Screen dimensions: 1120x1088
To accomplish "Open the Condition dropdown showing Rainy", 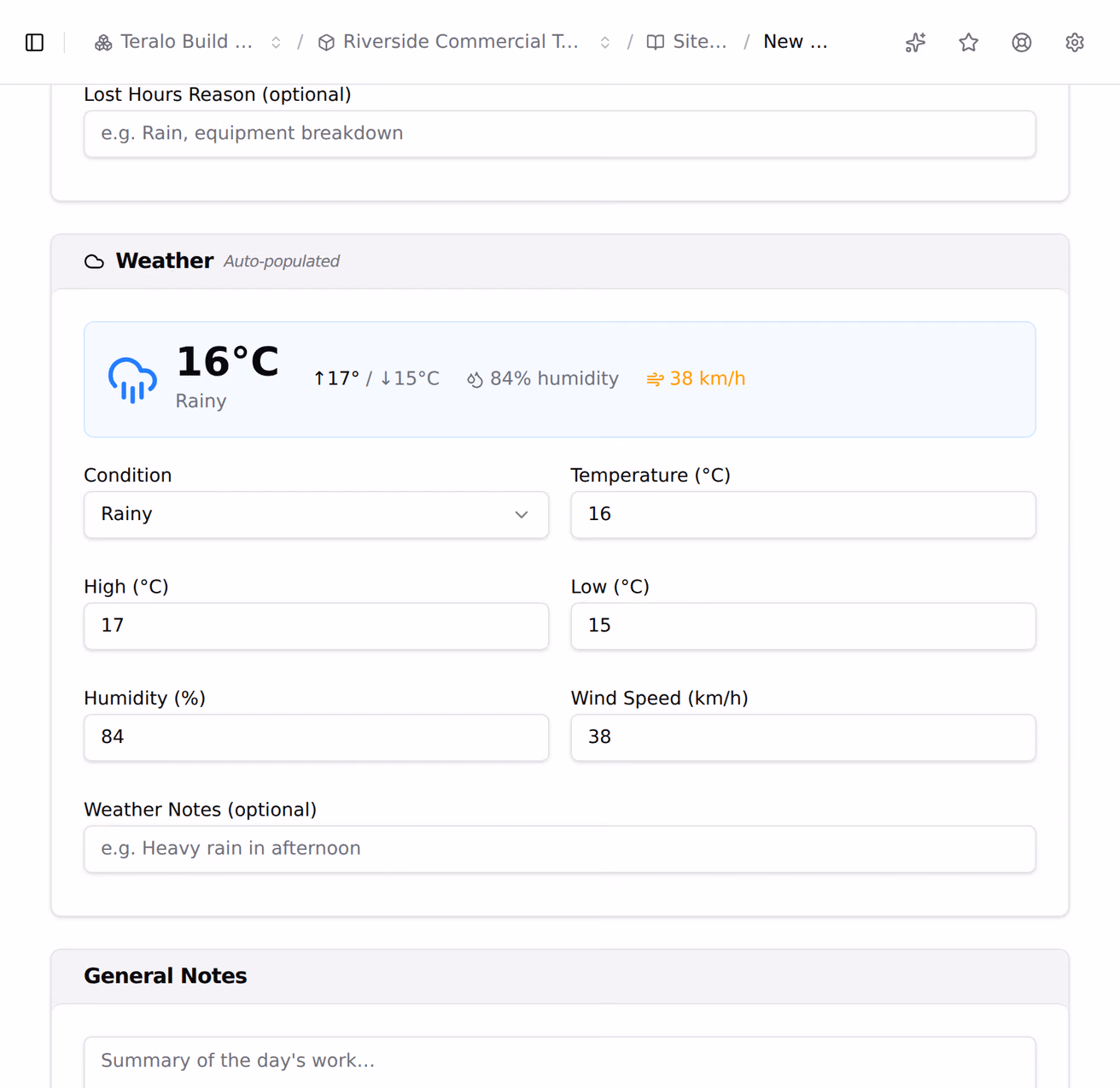I will pos(316,514).
